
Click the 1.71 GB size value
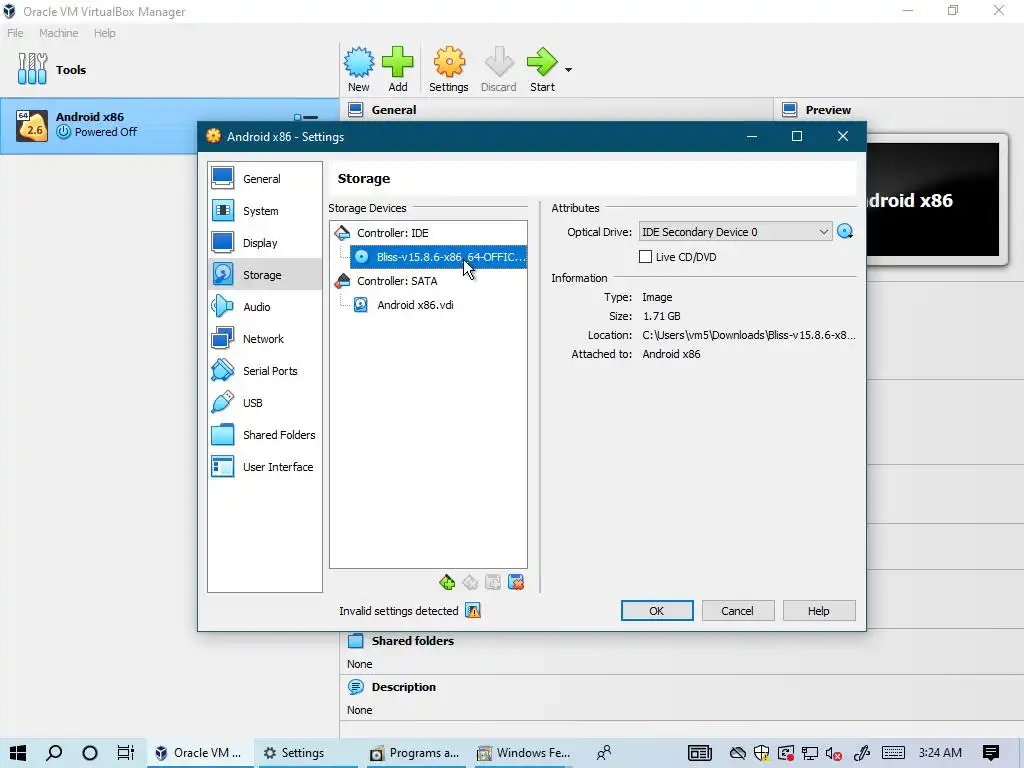click(662, 316)
